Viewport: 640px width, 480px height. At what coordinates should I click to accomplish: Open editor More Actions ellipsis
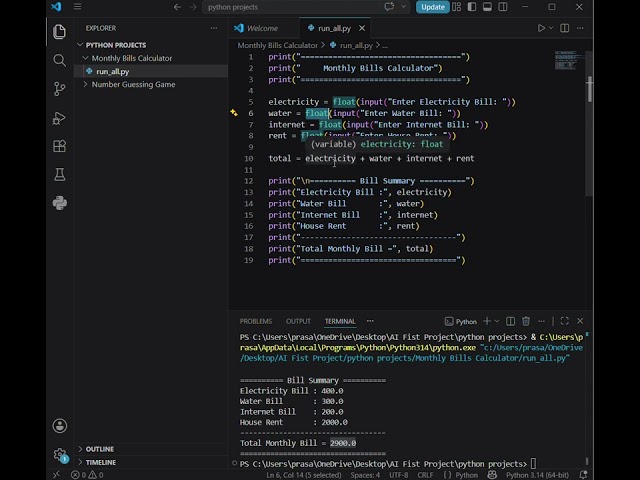(x=580, y=28)
